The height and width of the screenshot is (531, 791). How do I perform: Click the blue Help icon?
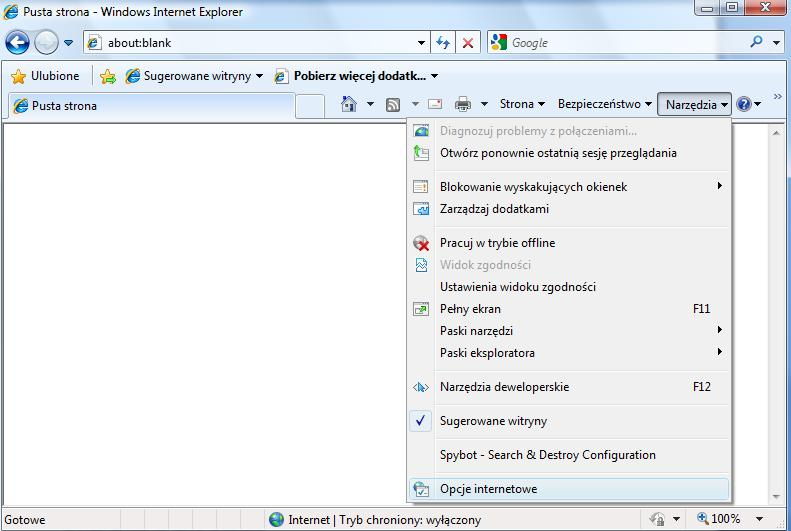pyautogui.click(x=744, y=104)
